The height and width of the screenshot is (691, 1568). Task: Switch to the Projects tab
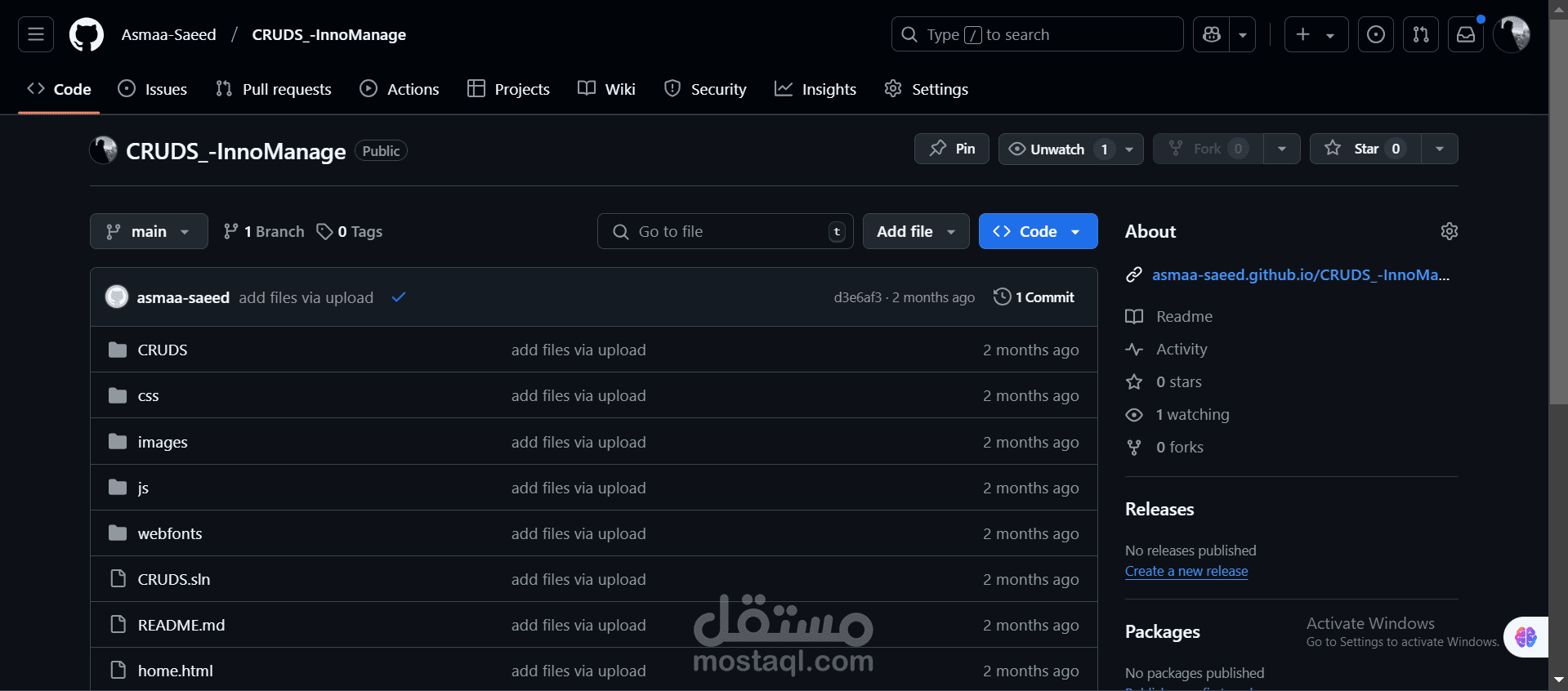(x=508, y=89)
